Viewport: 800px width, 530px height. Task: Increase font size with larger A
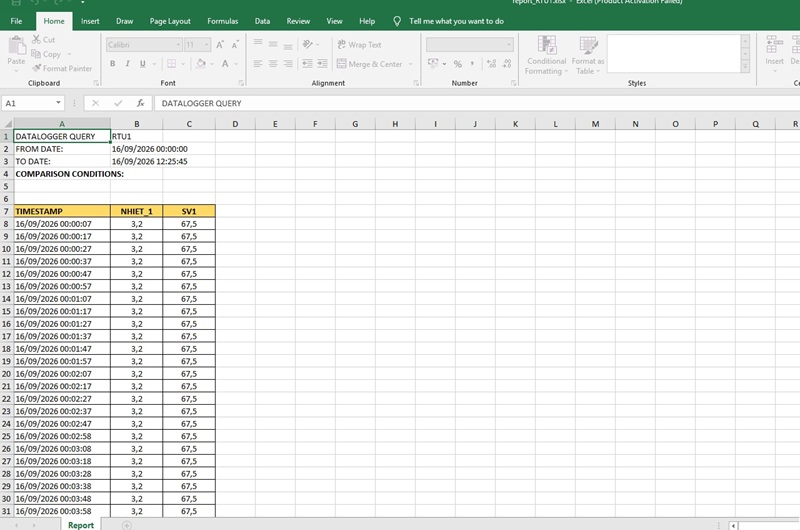click(220, 45)
